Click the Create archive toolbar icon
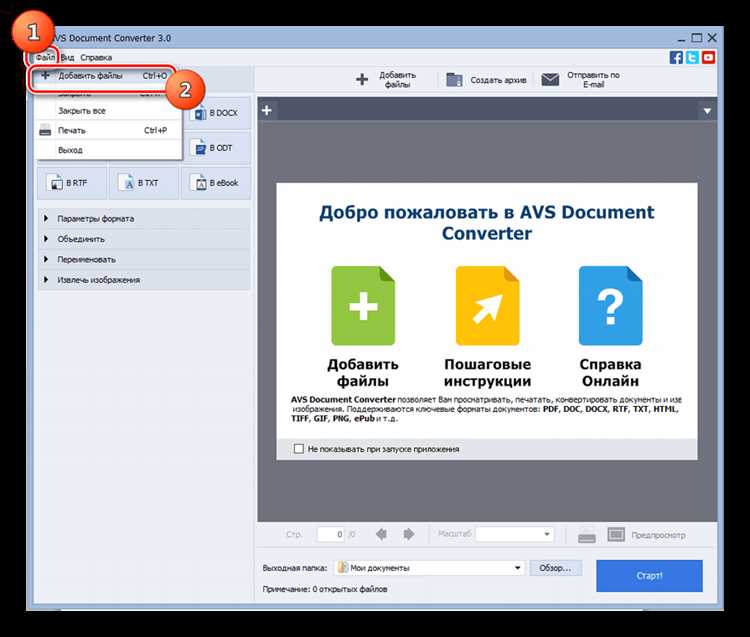 454,79
